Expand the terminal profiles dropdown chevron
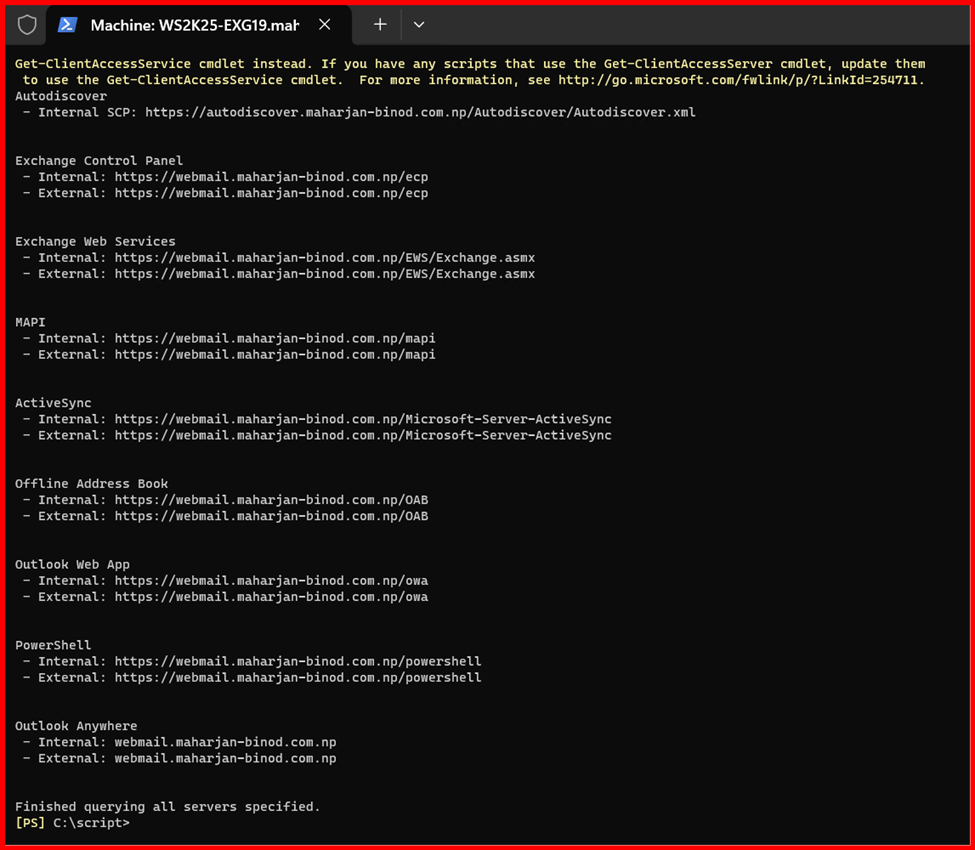The width and height of the screenshot is (975, 850). point(419,25)
